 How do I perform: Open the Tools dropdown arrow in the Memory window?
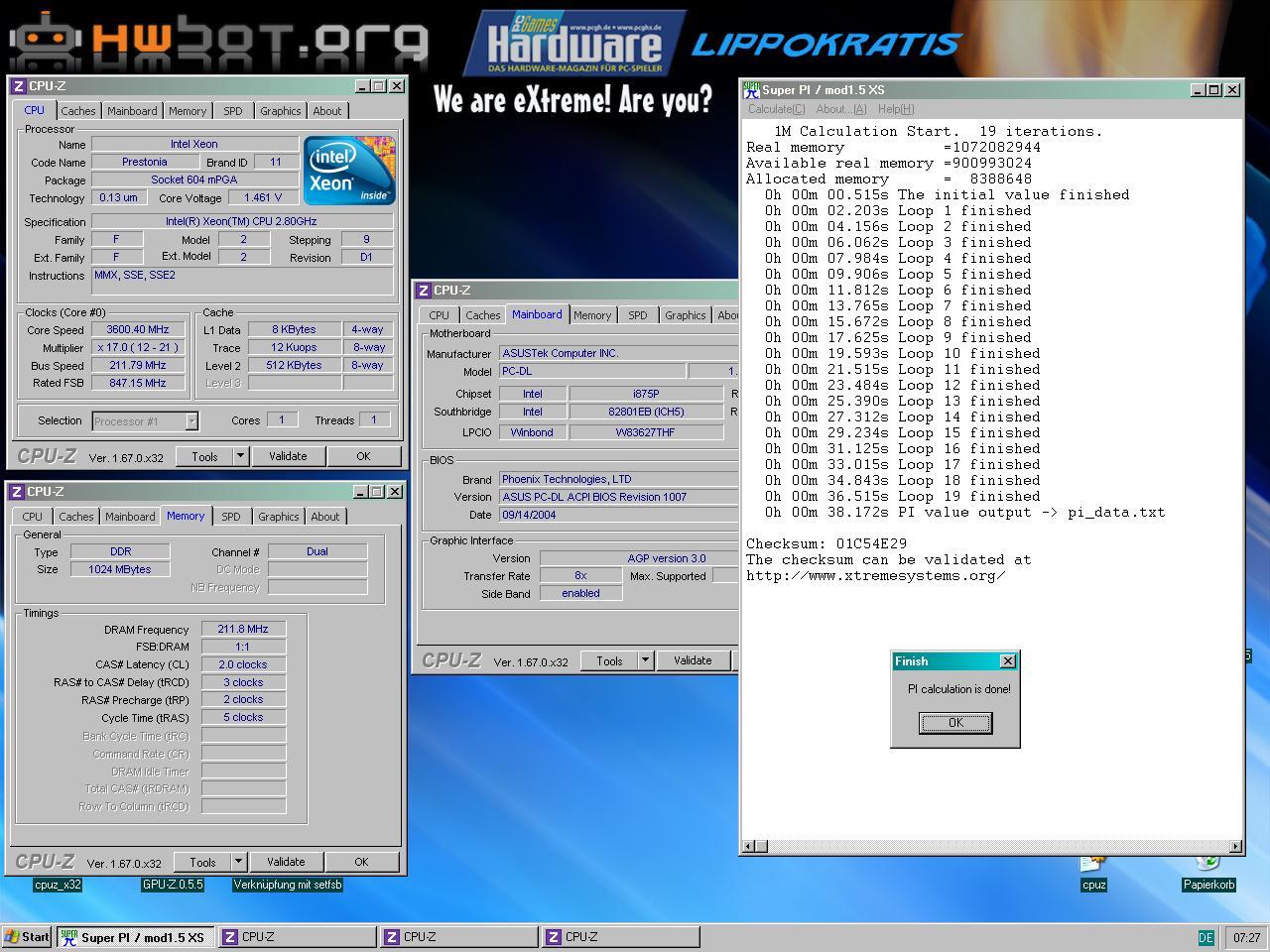[x=238, y=862]
